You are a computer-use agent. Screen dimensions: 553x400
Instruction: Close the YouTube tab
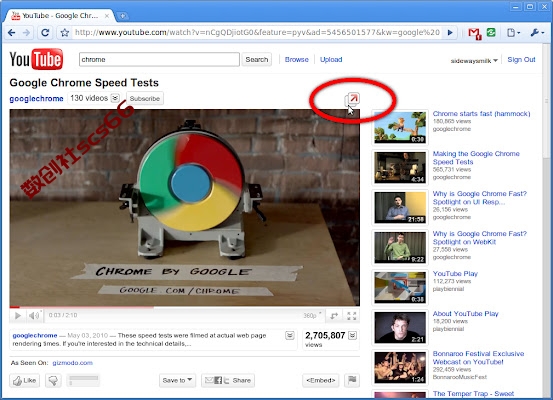point(107,16)
